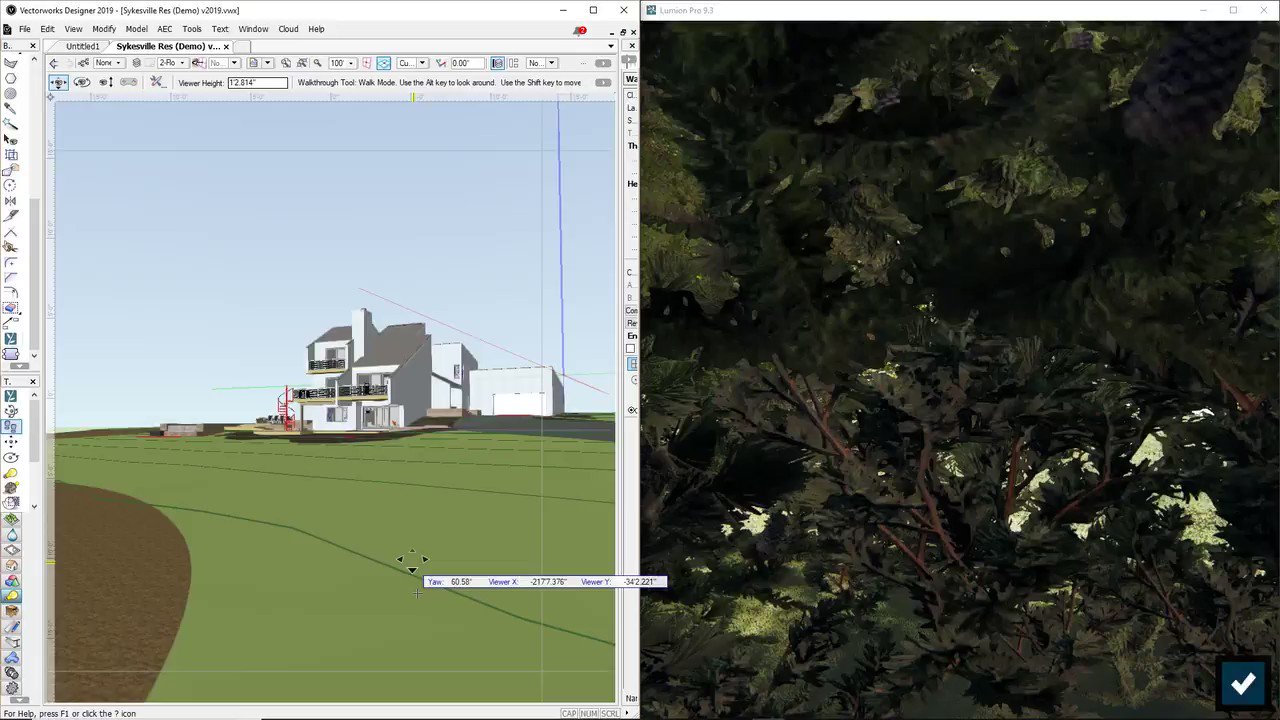Select the Select Similar magic wand tool

[11, 123]
